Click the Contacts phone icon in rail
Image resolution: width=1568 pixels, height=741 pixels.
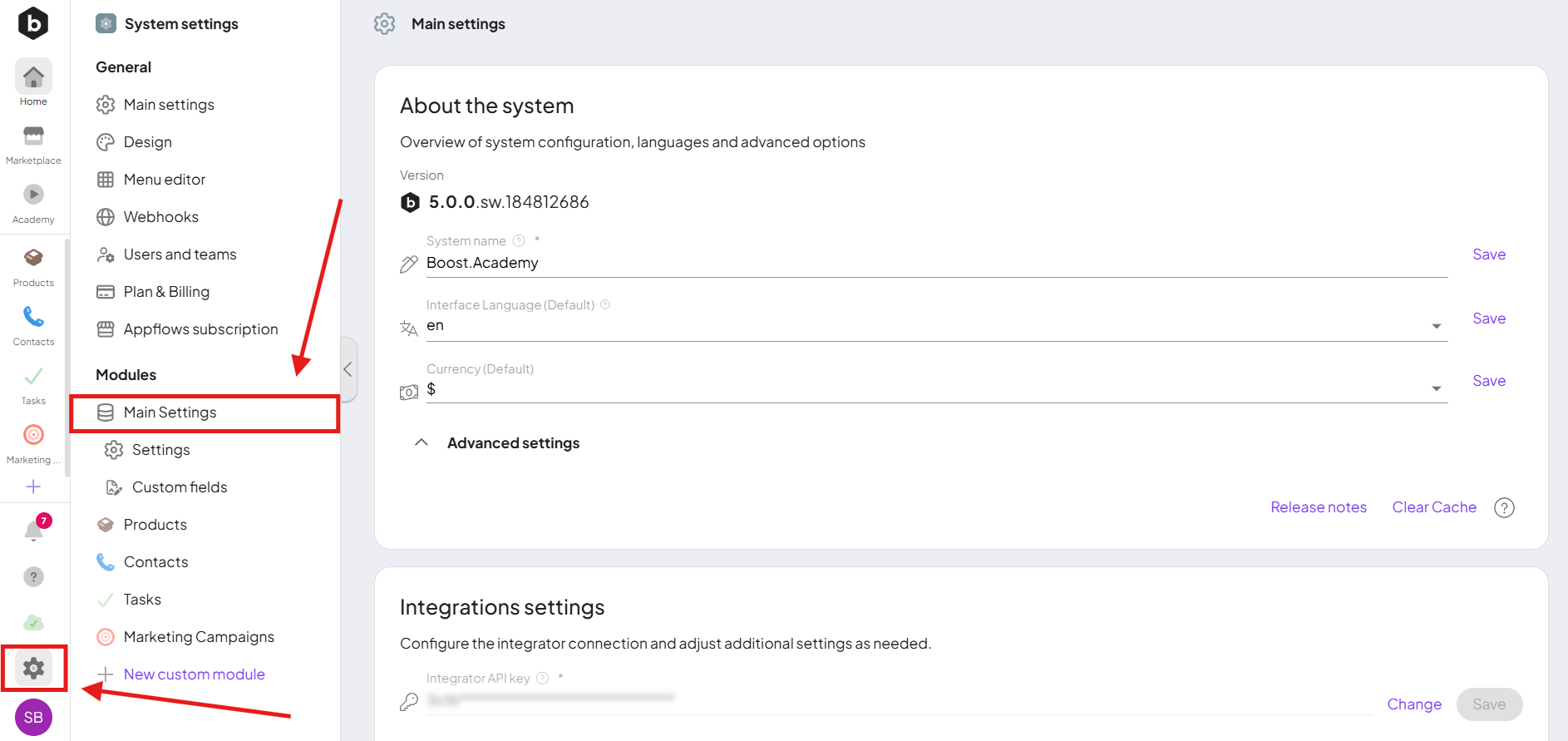33,317
